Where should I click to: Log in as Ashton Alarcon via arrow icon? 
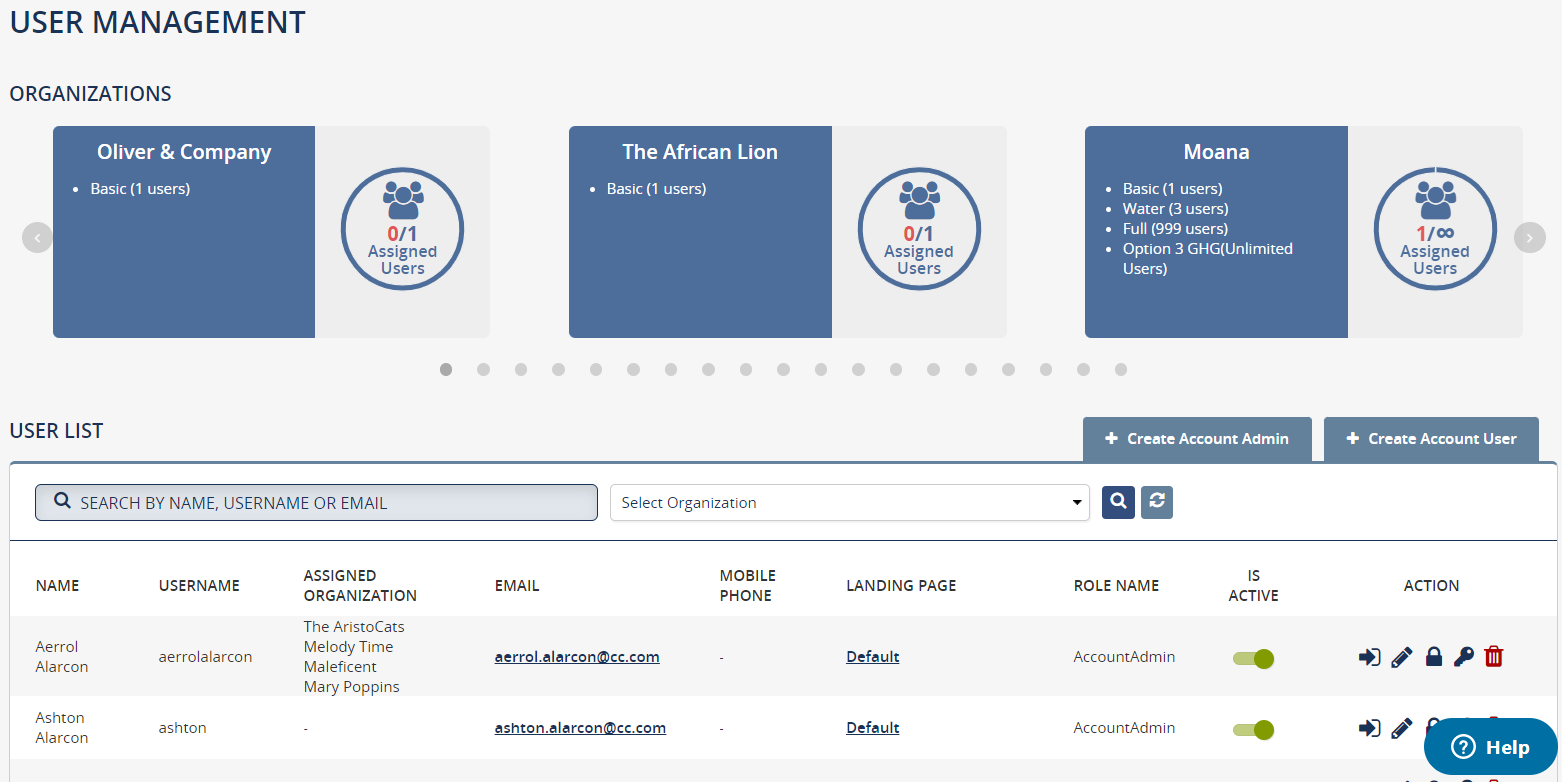pos(1369,728)
